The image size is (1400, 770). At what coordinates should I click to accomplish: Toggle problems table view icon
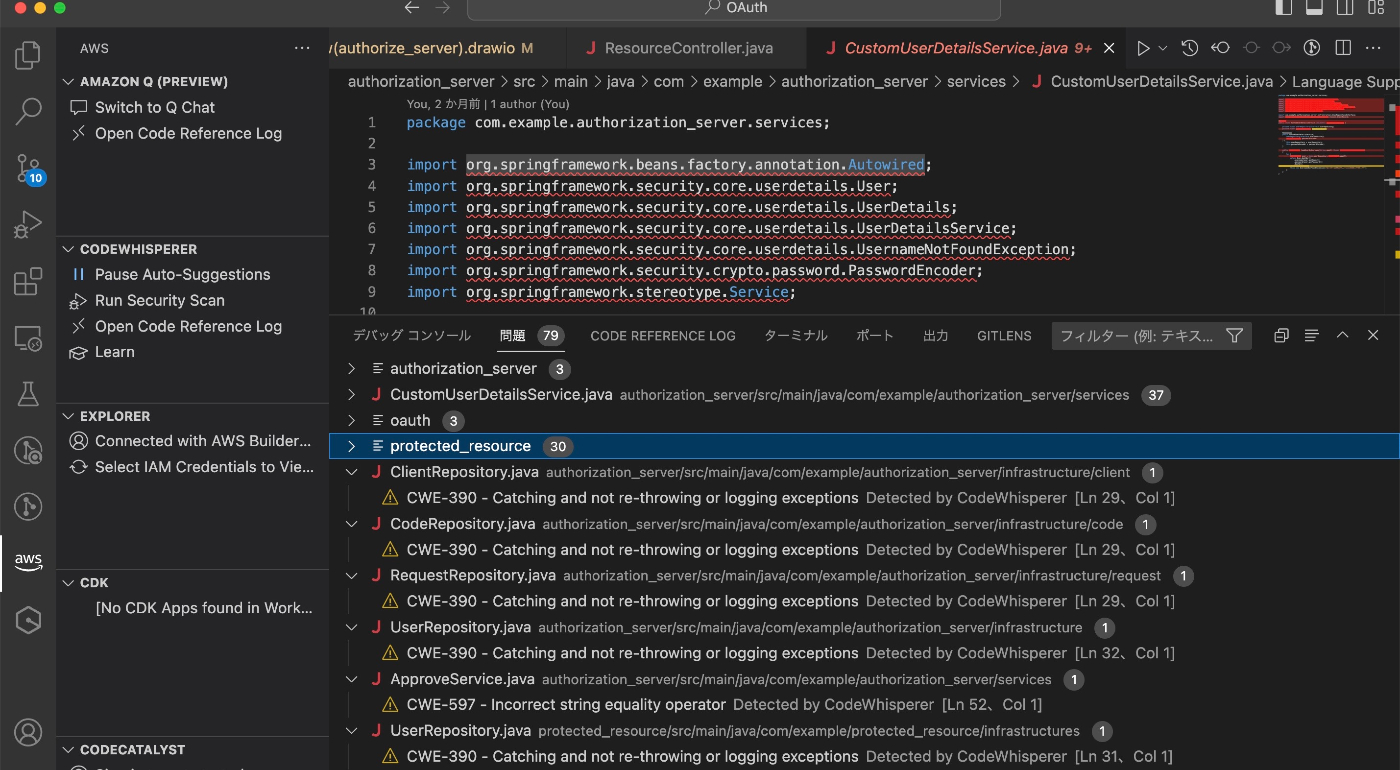click(1312, 336)
